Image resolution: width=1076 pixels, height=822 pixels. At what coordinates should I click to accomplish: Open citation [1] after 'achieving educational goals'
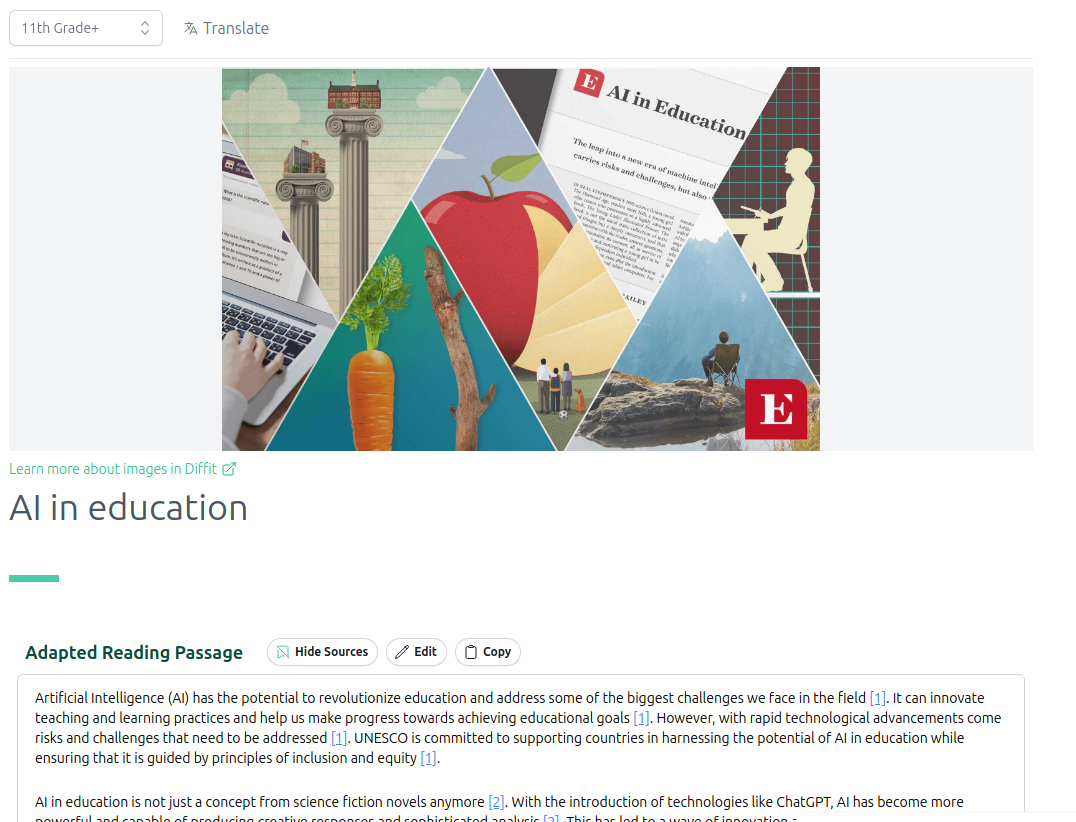[641, 718]
